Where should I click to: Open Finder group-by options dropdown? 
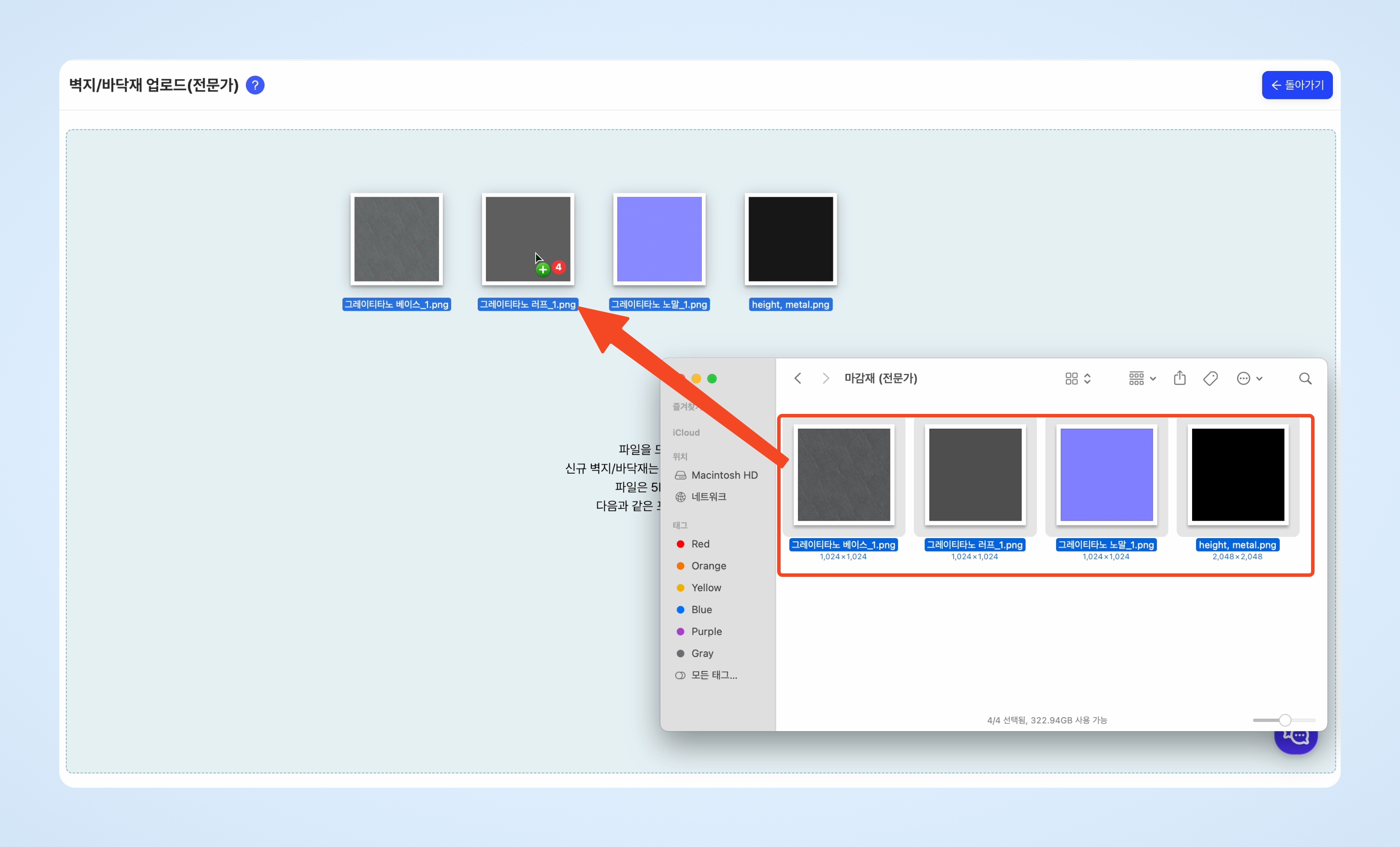[x=1142, y=378]
